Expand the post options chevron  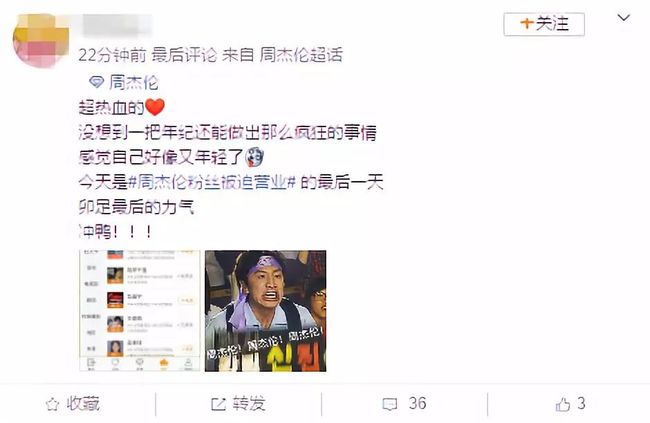[x=623, y=18]
